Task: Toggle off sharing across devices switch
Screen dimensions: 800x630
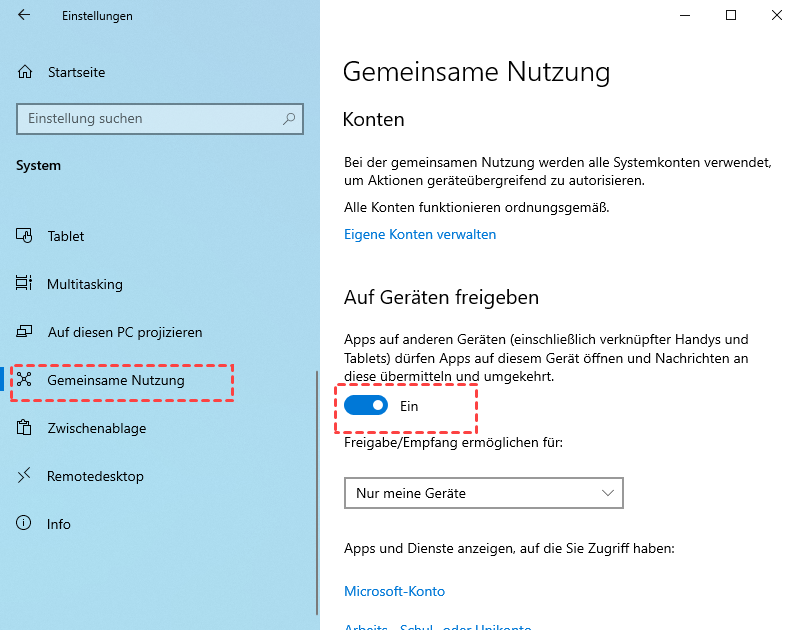Action: click(x=366, y=406)
